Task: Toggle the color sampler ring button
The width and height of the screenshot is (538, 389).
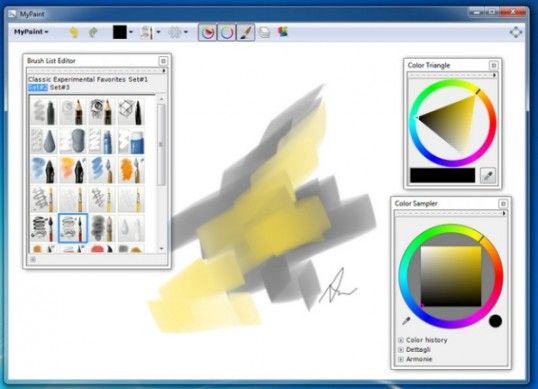Action: pos(226,32)
